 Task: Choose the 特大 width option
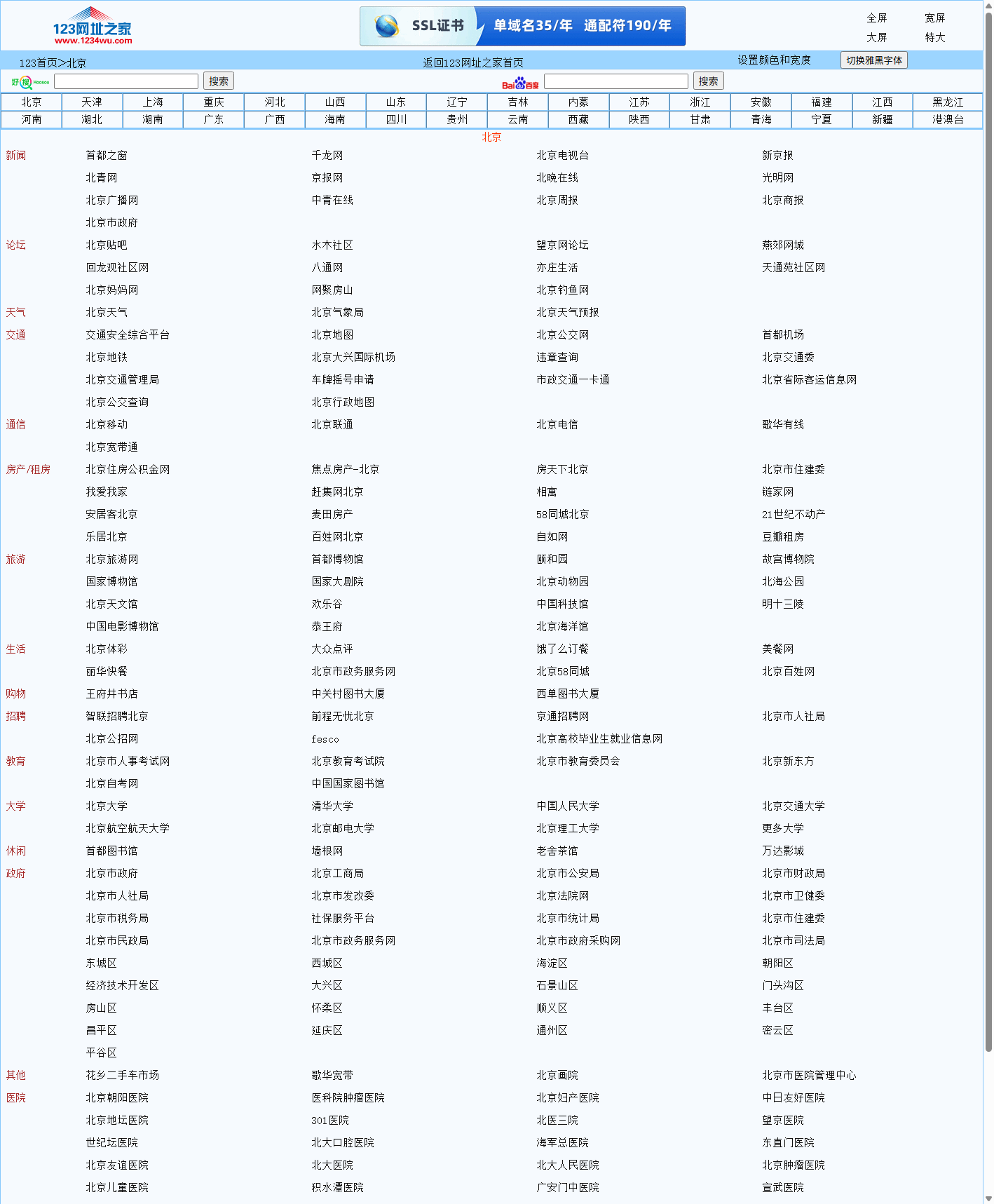(934, 38)
